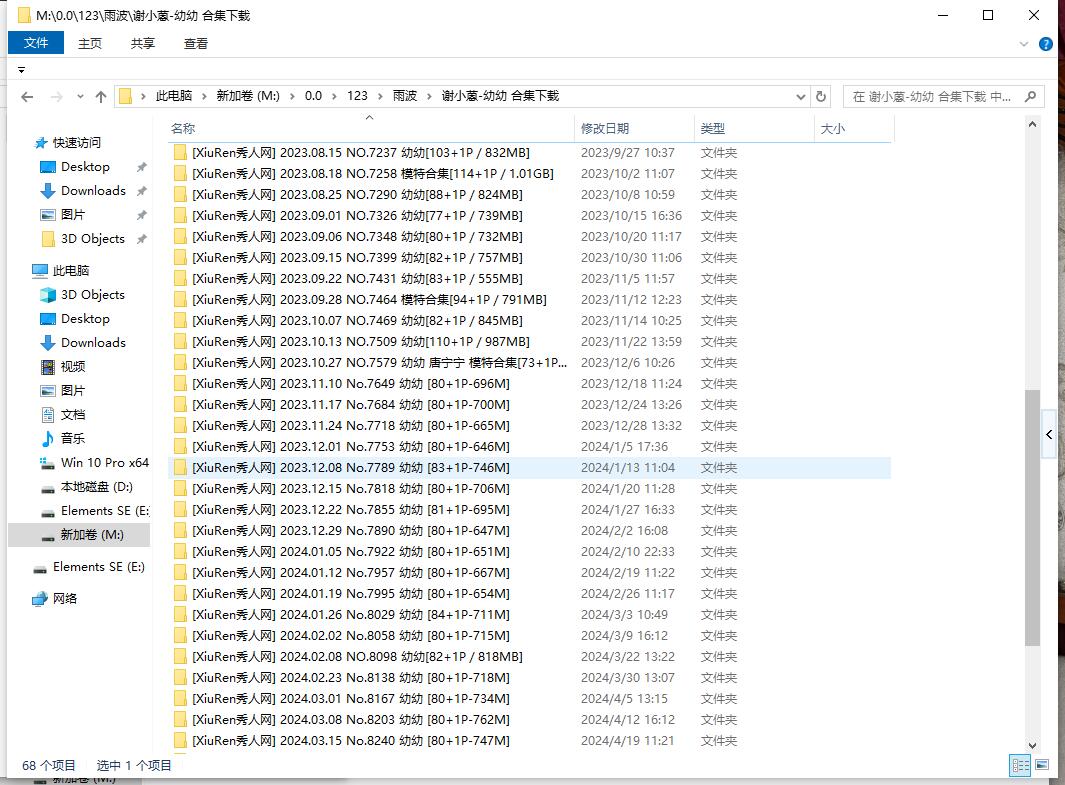Select folder 2023.10.13 NO.7509
Screen dimensions: 1065x785
[361, 342]
